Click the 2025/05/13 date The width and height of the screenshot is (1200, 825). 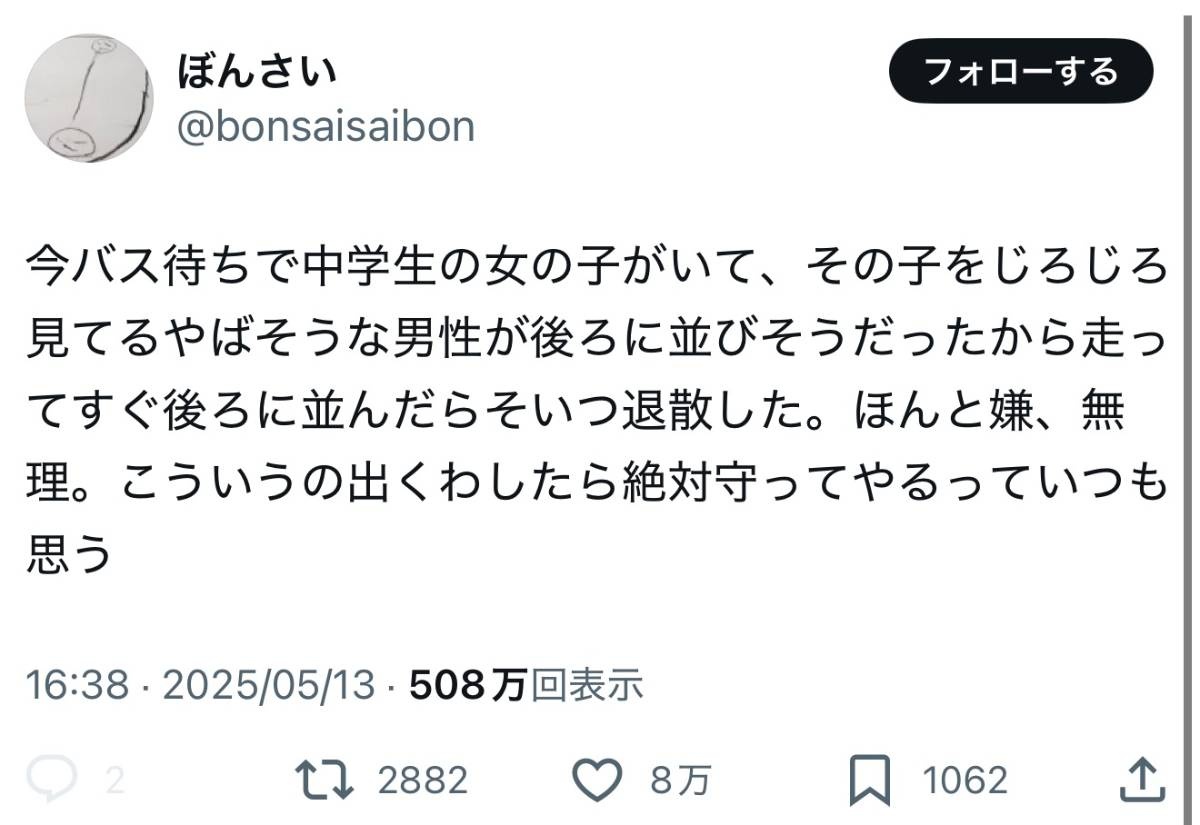[x=268, y=686]
